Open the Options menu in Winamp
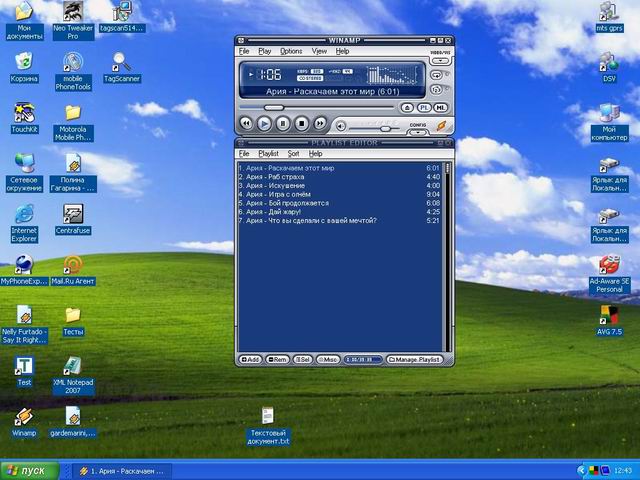The image size is (640, 480). (x=291, y=50)
